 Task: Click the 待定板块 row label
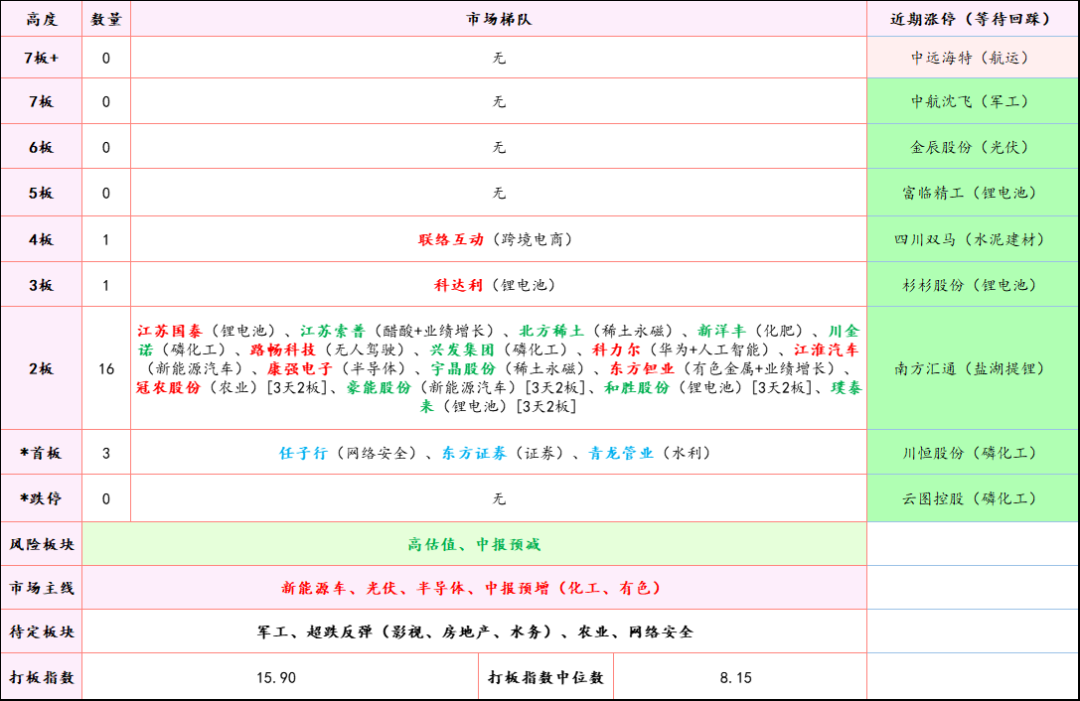coord(41,631)
